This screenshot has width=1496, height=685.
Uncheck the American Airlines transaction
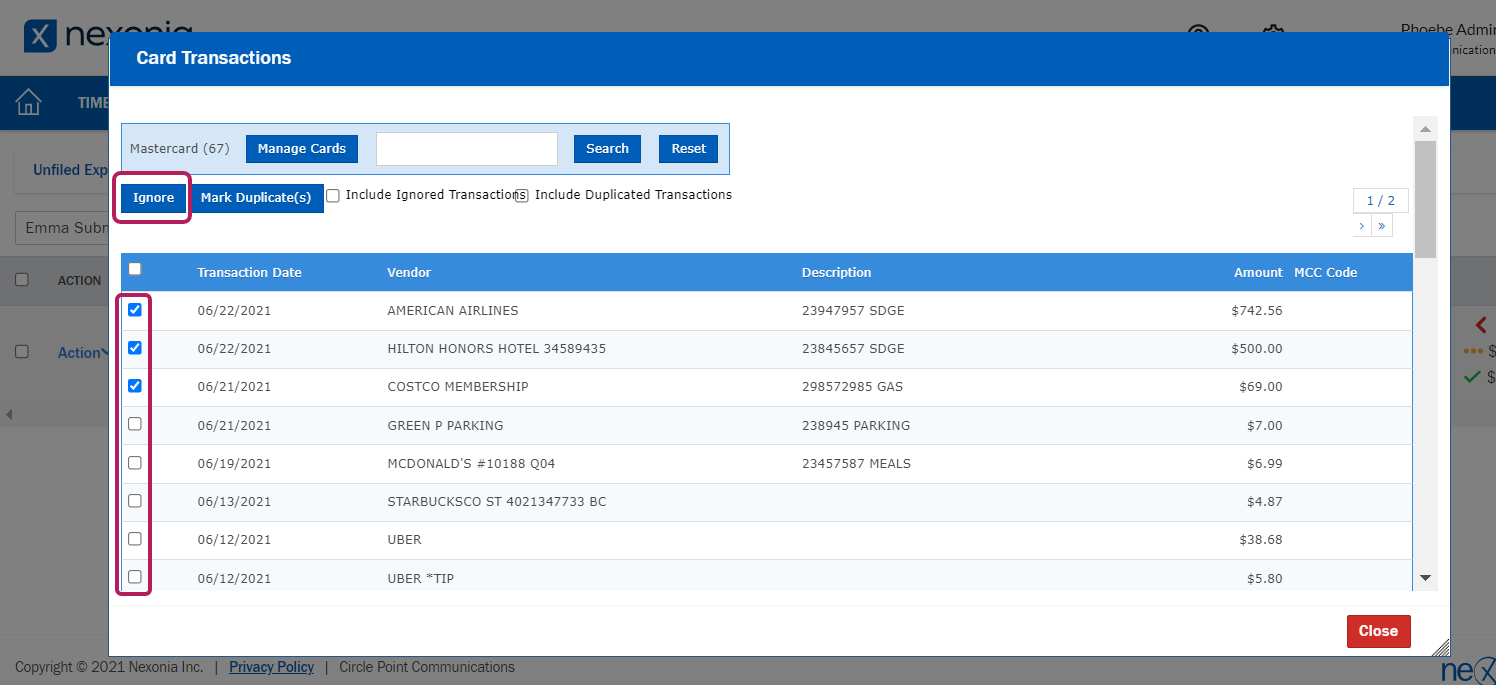(135, 310)
